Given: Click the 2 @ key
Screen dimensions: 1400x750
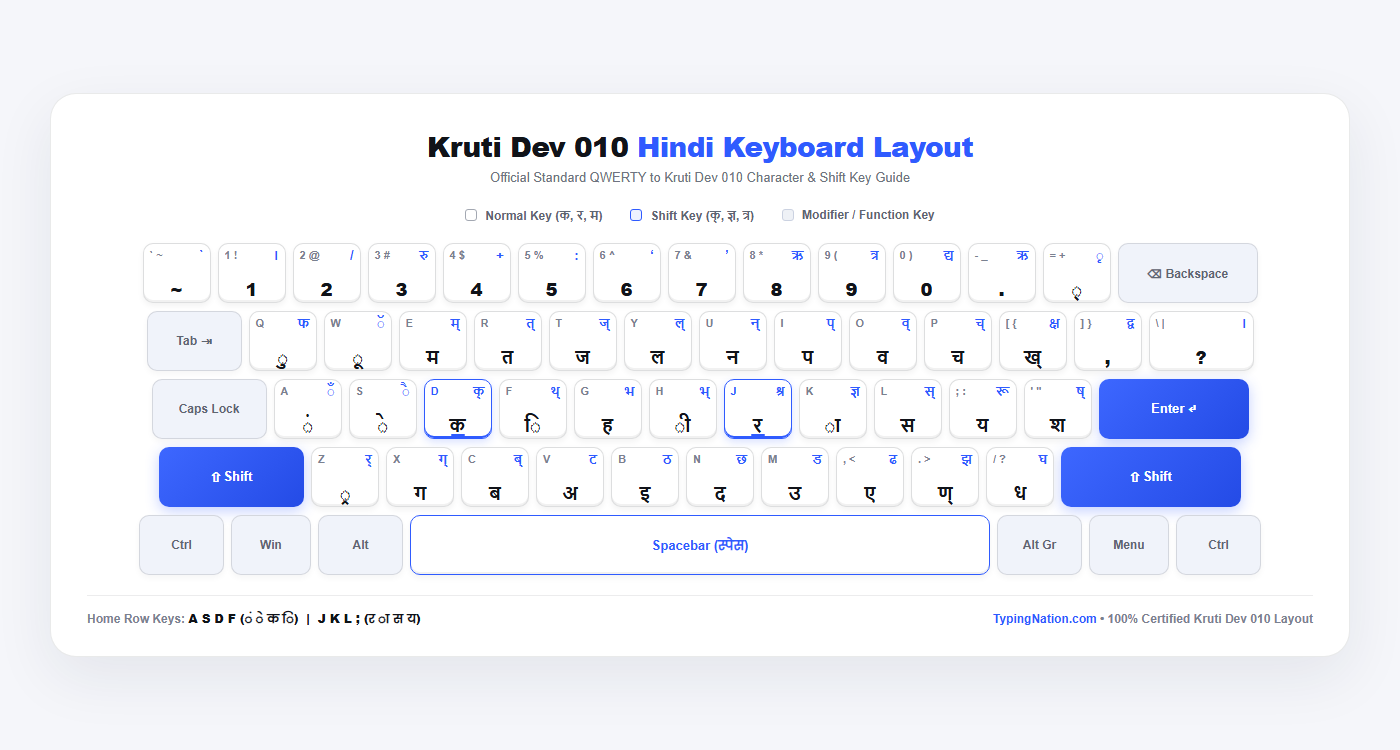Looking at the screenshot, I should [x=326, y=273].
